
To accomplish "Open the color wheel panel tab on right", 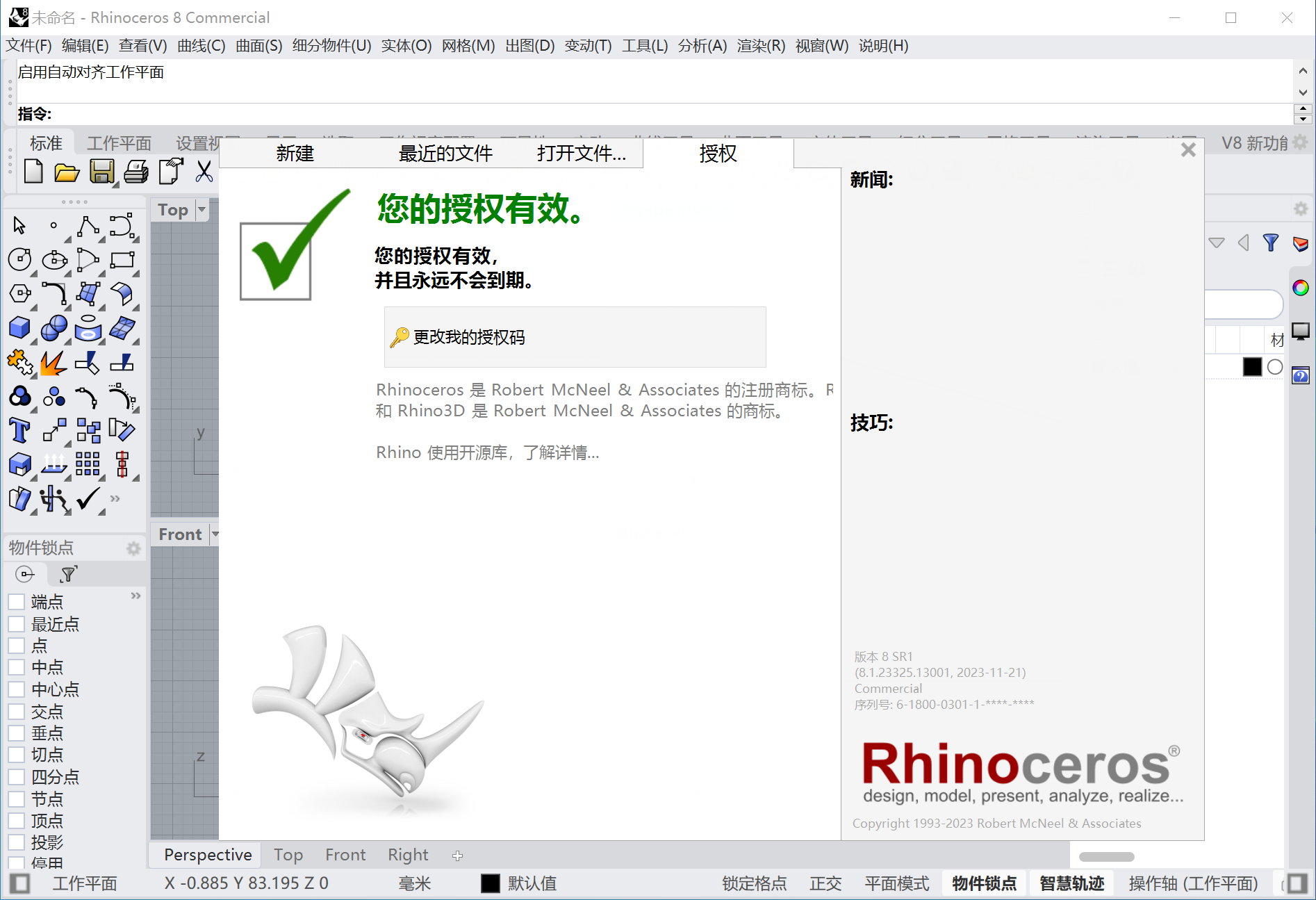I will 1301,288.
